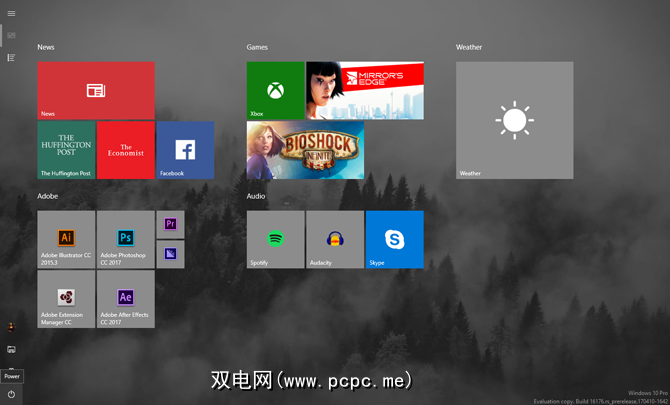
Task: Launch Adobe After Effects CC 2017
Action: click(x=126, y=299)
